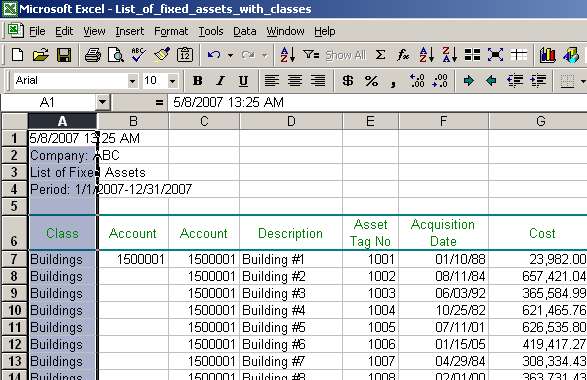
Task: Decrease the cell indent
Action: [515, 80]
